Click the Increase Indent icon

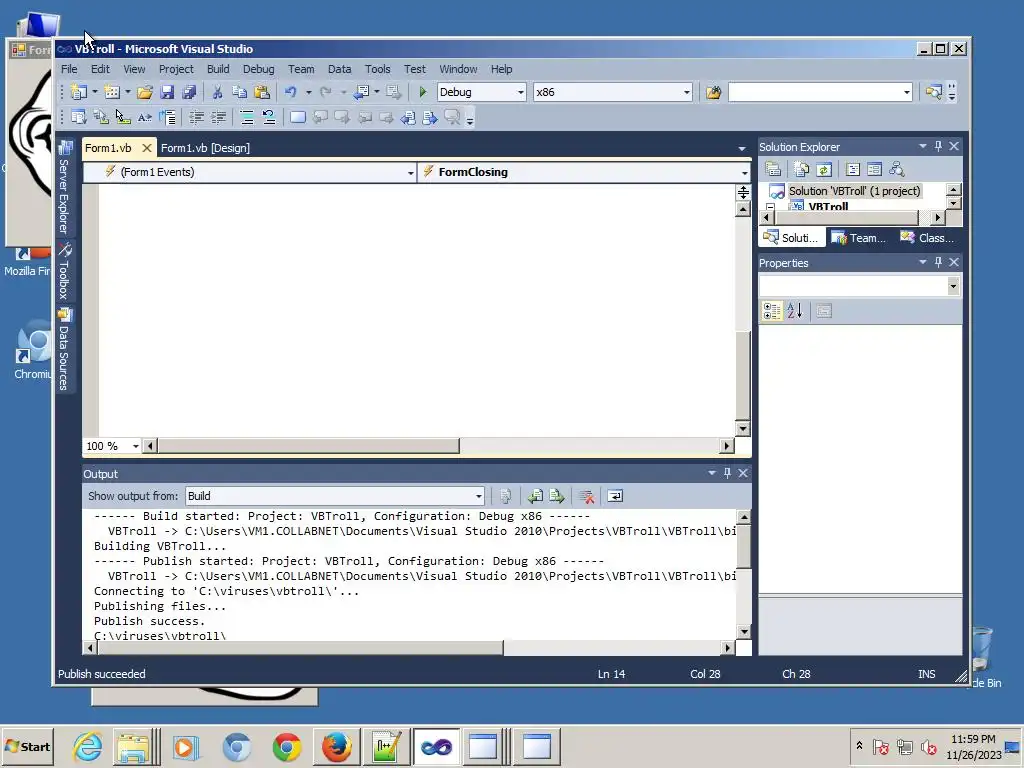click(x=218, y=118)
